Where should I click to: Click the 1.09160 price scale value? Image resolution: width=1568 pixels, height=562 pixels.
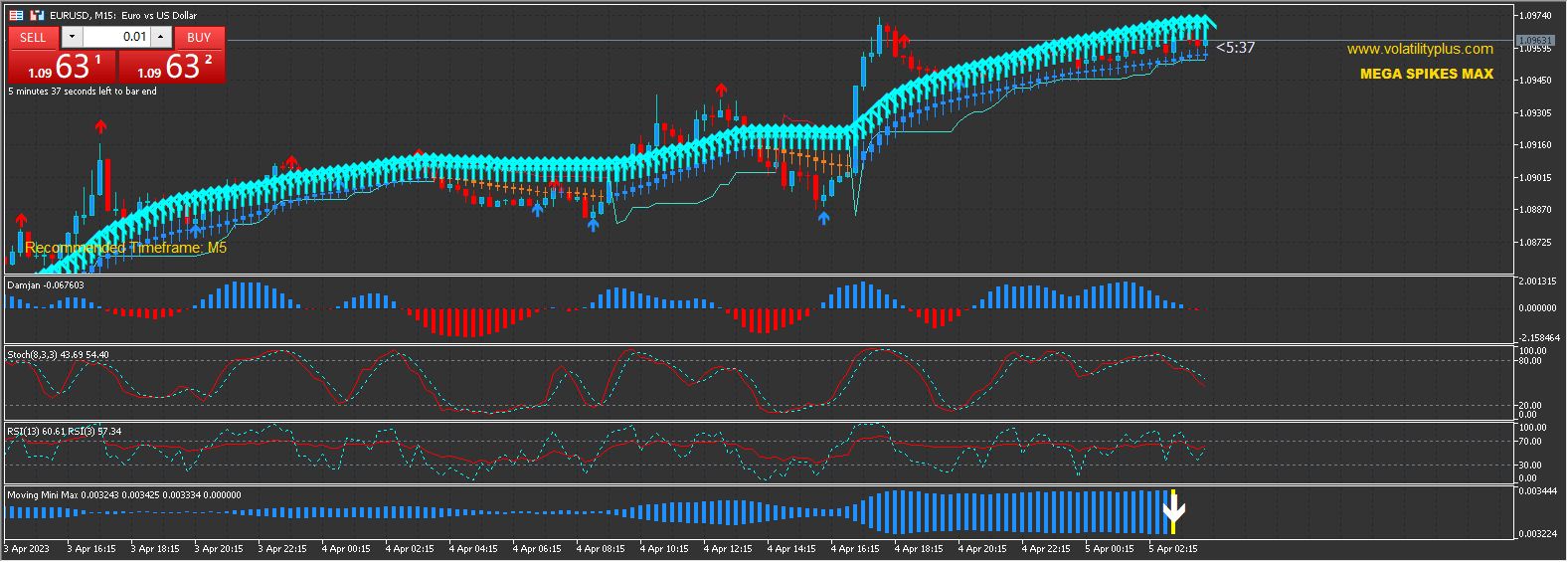(x=1535, y=145)
